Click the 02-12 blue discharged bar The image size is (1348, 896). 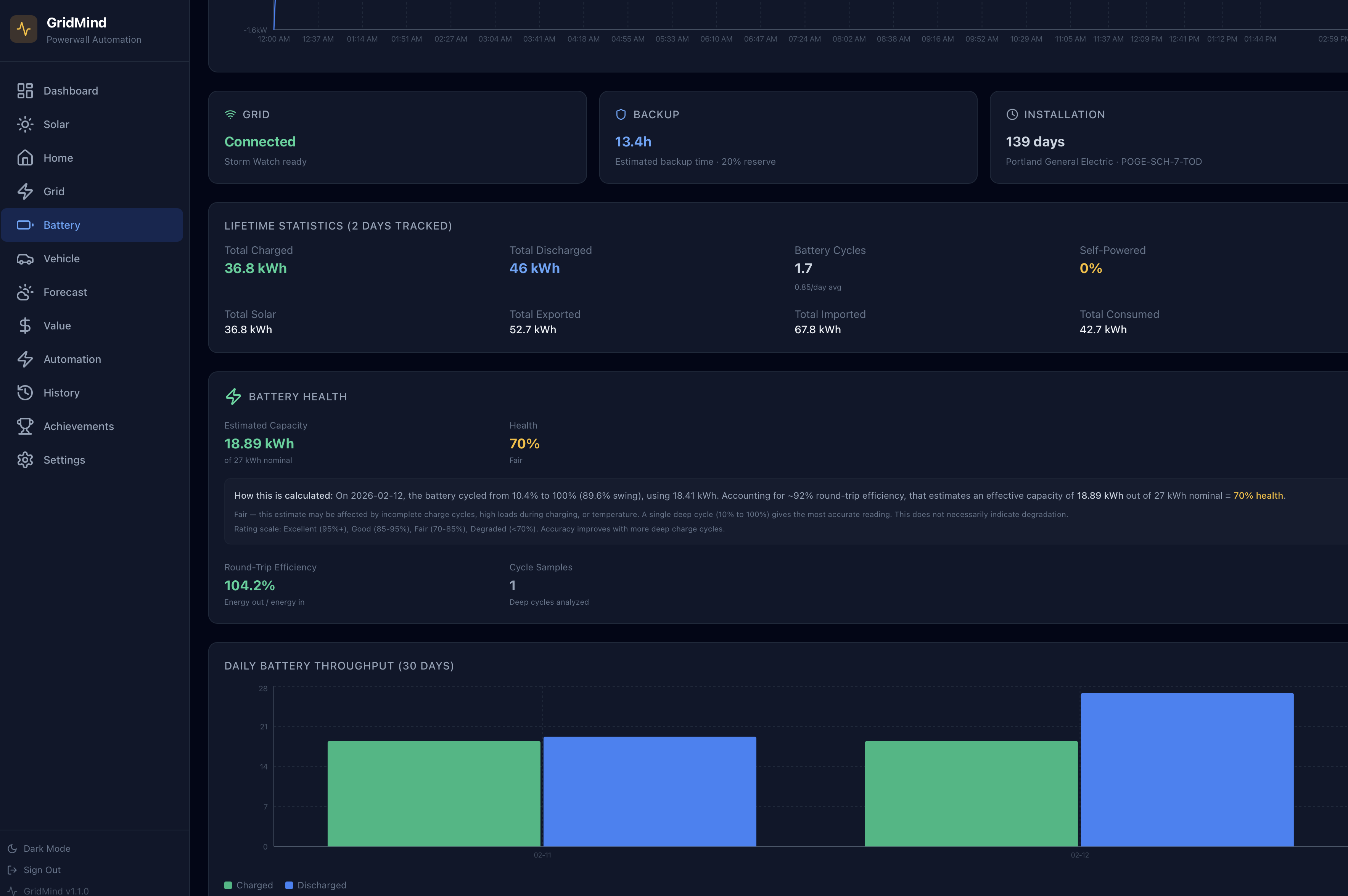(1187, 769)
